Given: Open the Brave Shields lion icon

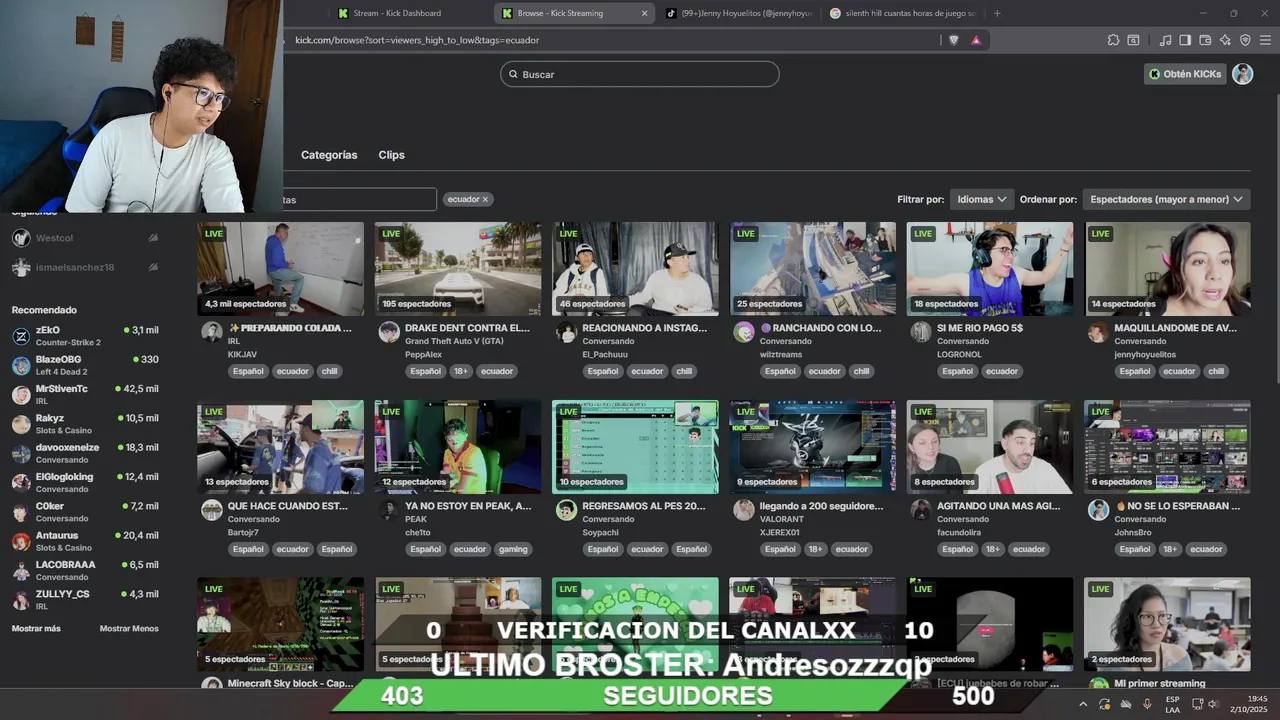Looking at the screenshot, I should tap(953, 40).
